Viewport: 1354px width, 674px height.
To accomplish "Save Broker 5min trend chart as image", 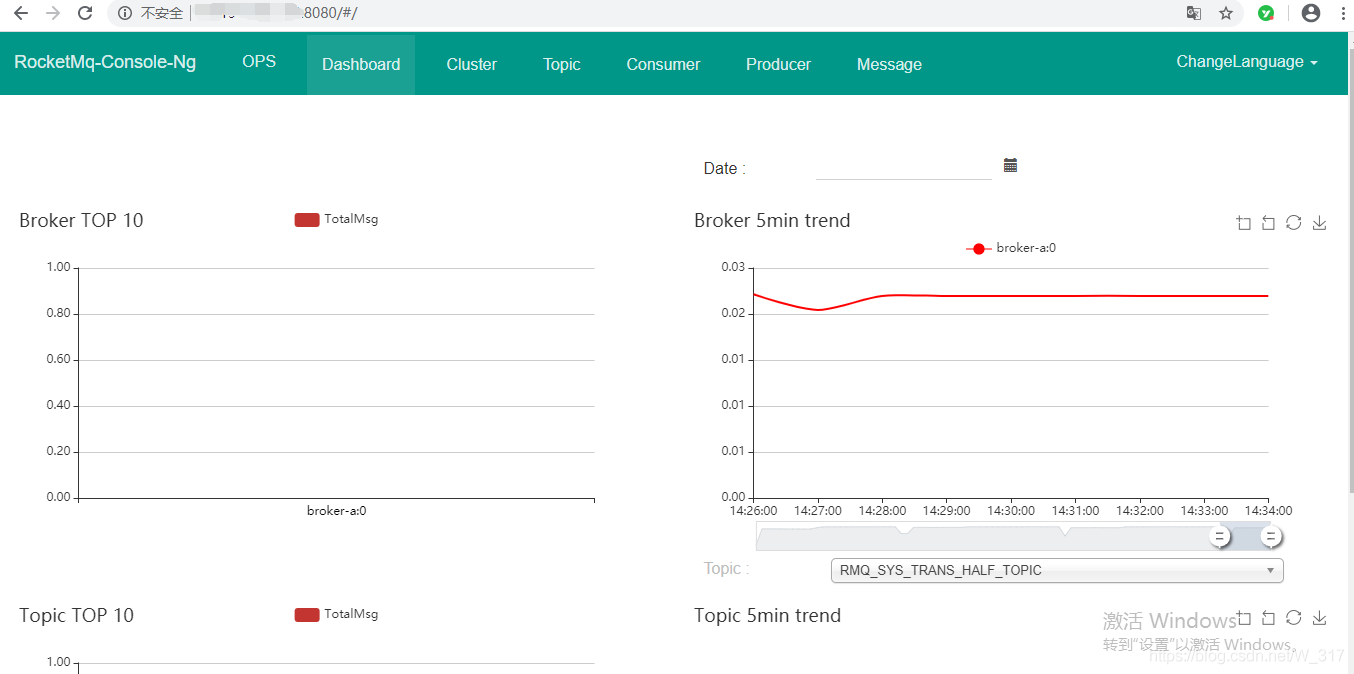I will pos(1319,223).
